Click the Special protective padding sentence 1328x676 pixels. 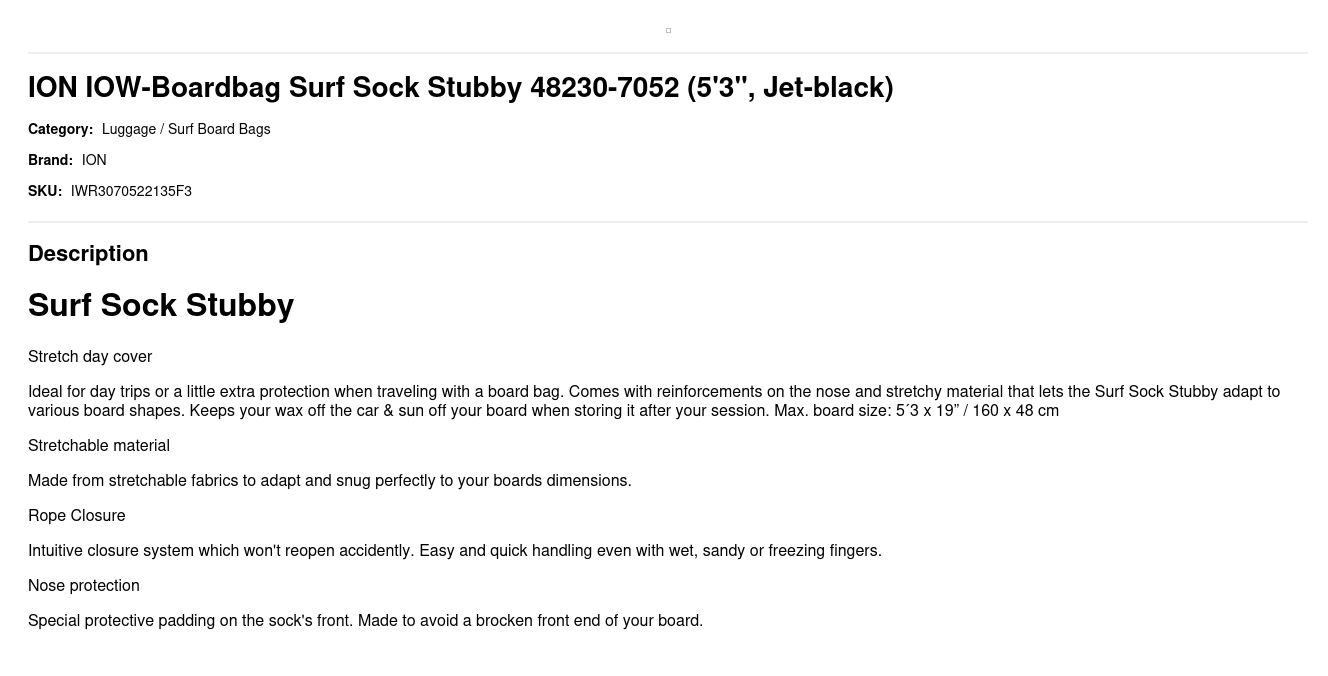click(x=366, y=621)
